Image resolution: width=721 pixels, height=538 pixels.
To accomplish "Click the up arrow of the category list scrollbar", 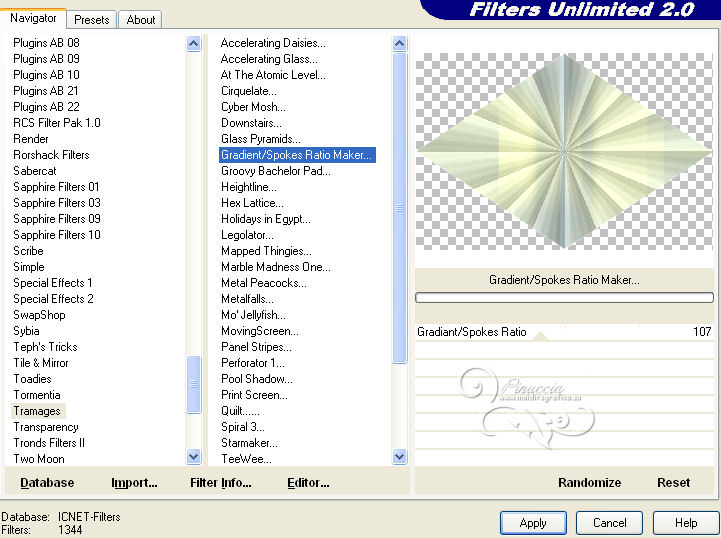I will [x=194, y=44].
